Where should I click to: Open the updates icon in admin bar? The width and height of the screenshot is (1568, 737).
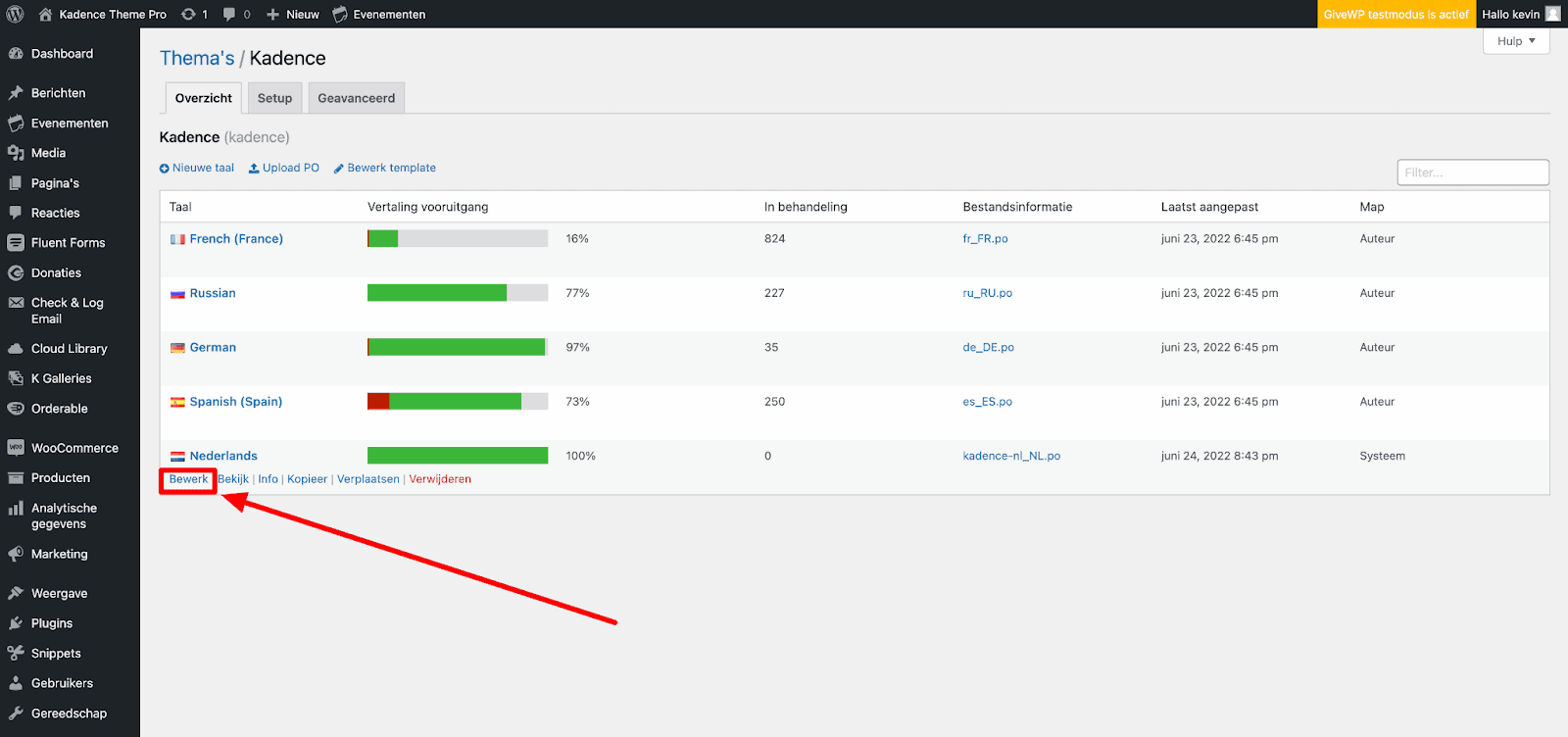(189, 14)
